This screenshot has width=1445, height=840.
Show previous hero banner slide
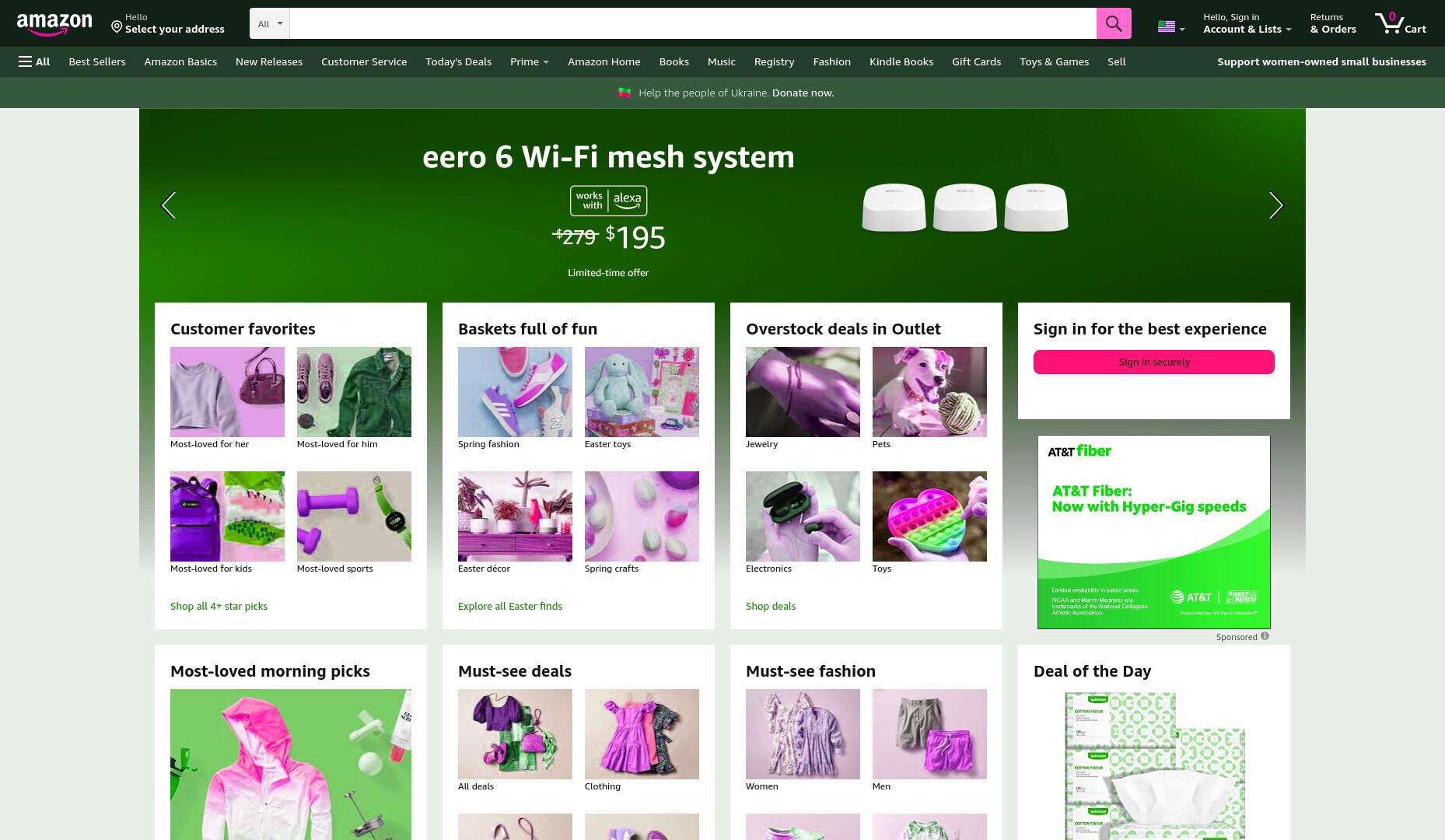(168, 205)
